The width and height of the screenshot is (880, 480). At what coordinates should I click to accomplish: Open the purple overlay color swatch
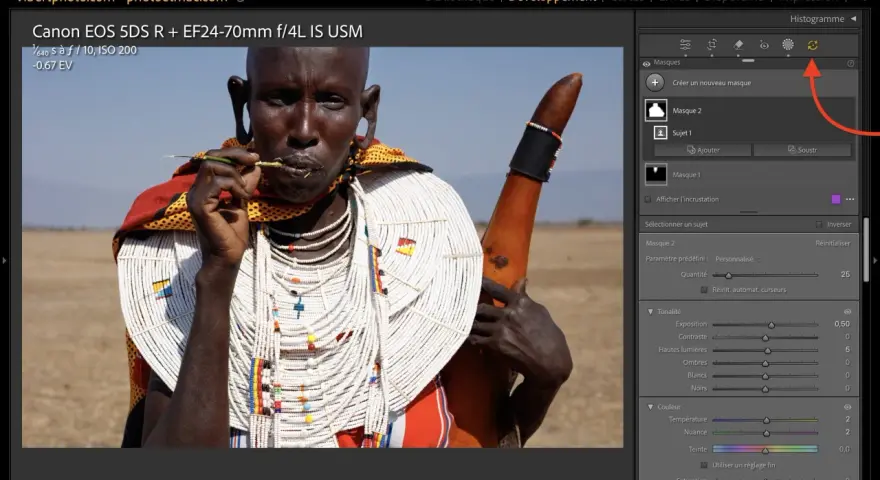[836, 199]
